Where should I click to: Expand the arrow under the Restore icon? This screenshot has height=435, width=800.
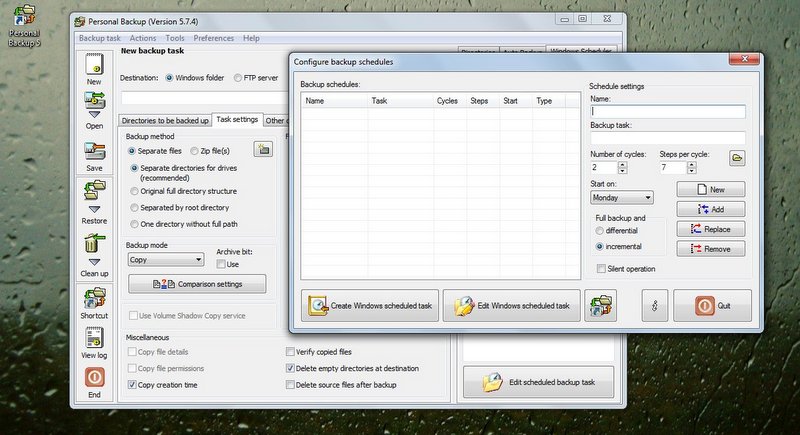click(94, 209)
